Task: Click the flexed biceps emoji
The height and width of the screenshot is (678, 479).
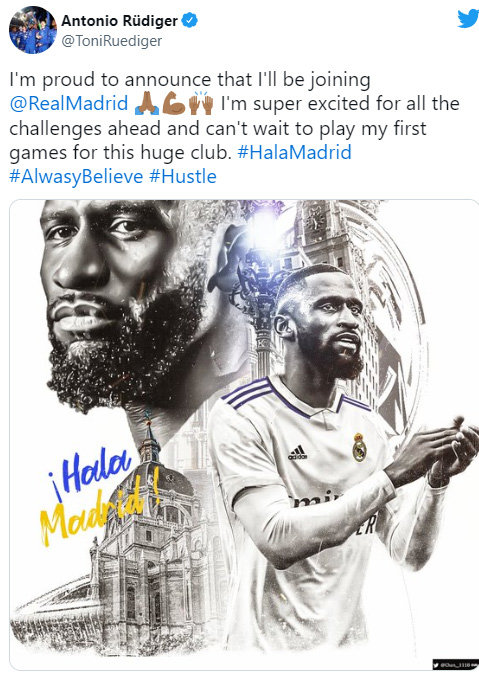Action: point(174,104)
